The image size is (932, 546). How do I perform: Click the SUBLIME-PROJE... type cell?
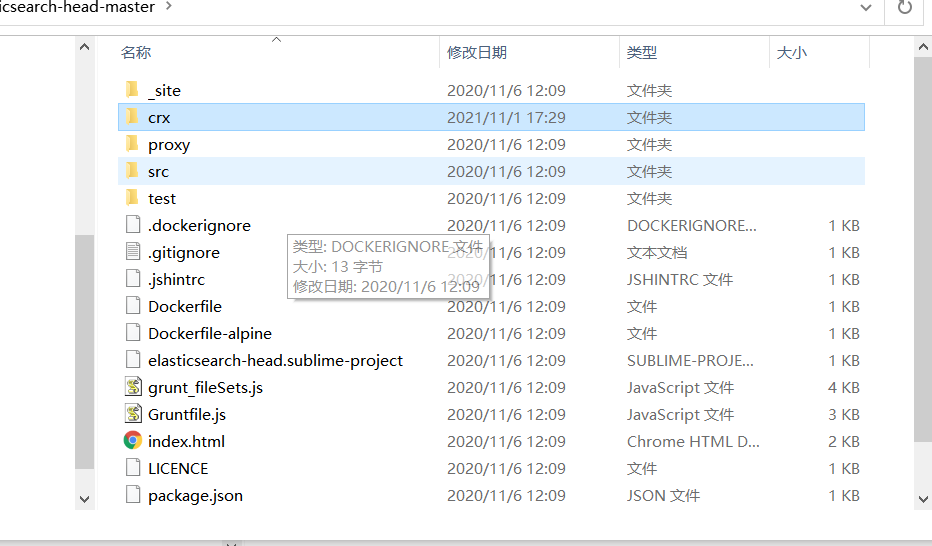690,361
